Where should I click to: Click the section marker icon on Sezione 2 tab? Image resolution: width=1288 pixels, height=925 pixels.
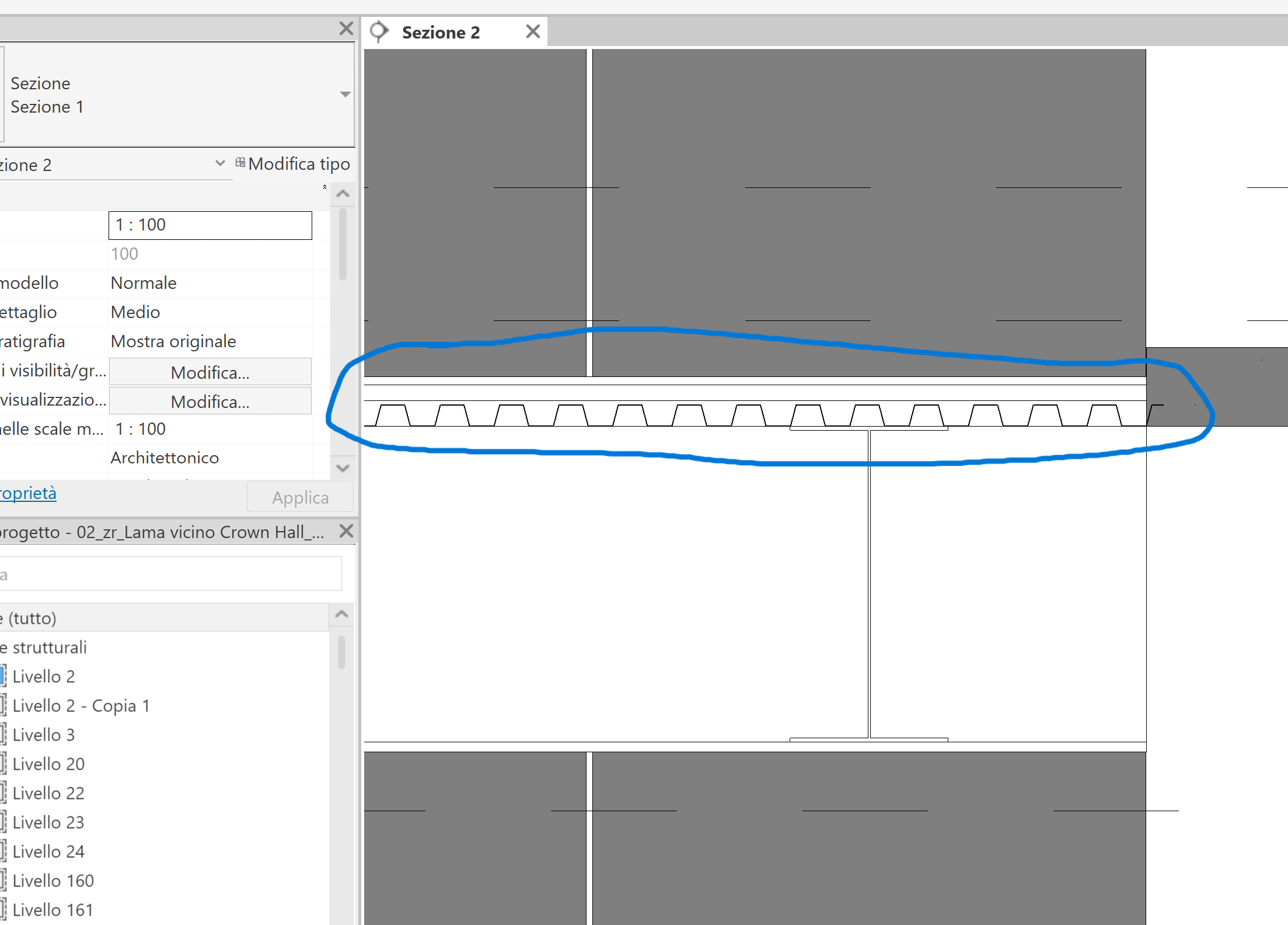pos(379,32)
